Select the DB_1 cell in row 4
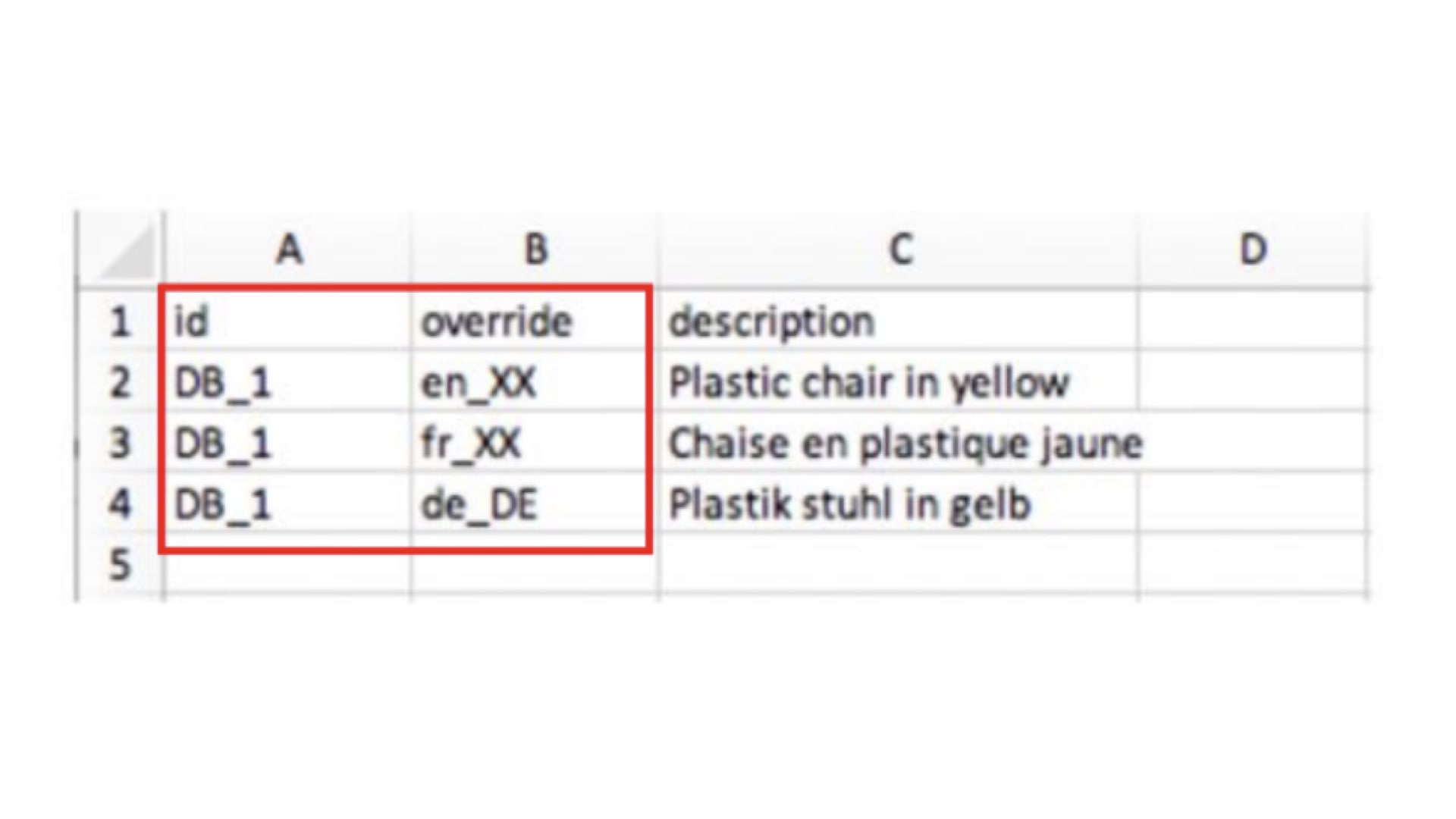Viewport: 1456px width, 819px height. [x=288, y=504]
